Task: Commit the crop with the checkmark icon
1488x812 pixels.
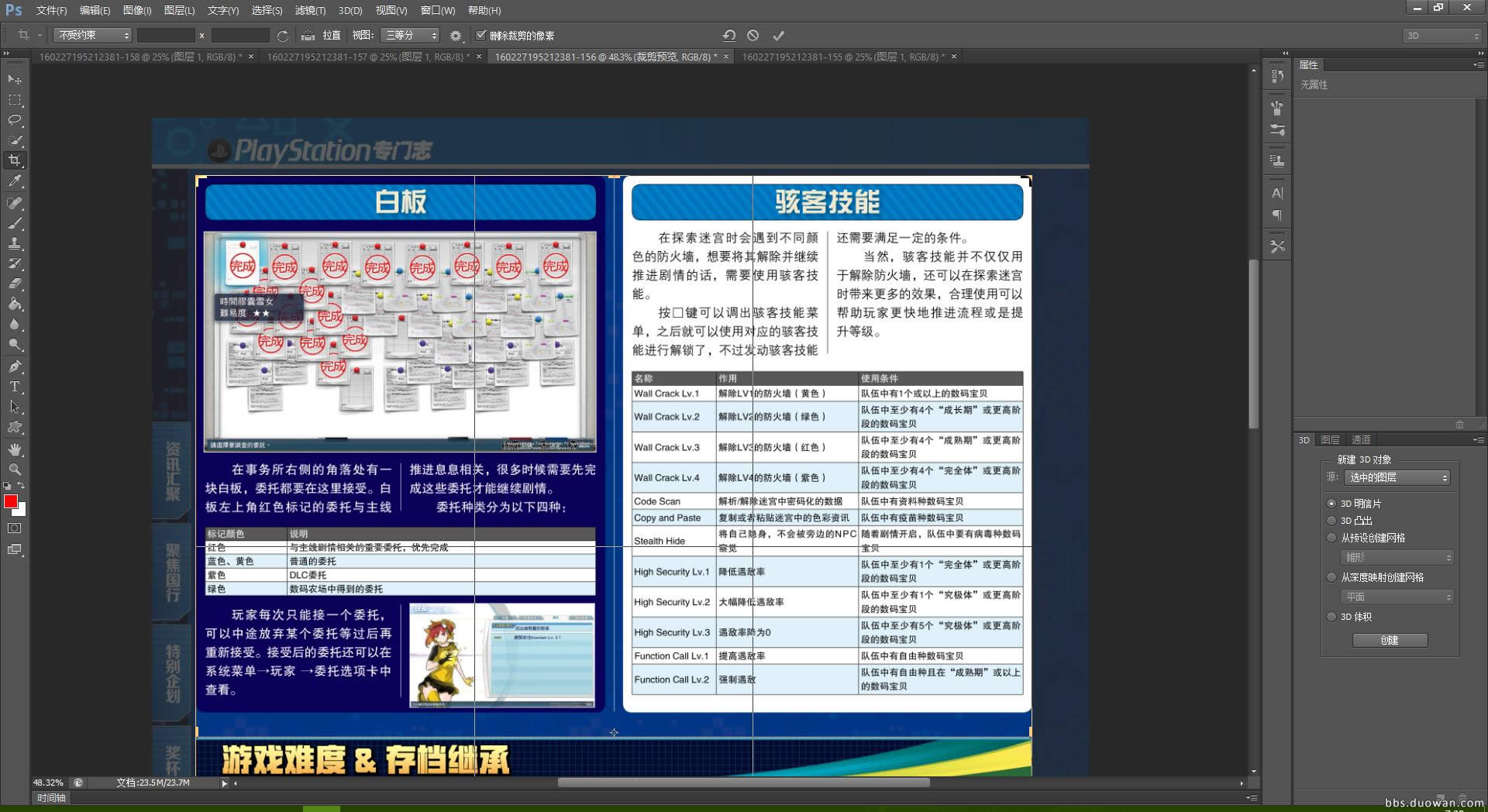Action: click(778, 36)
